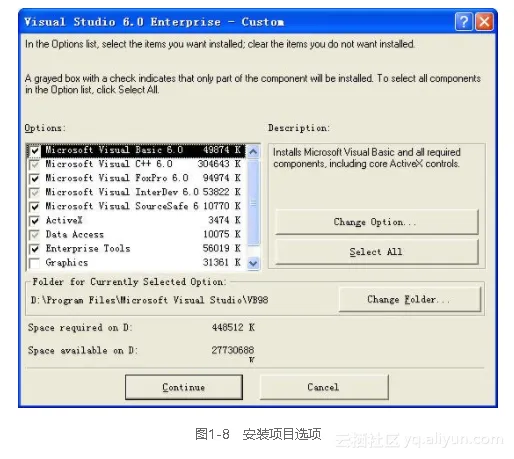Image resolution: width=514 pixels, height=459 pixels.
Task: Select the Microsoft Visual SourceSafe row
Action: tap(137, 206)
